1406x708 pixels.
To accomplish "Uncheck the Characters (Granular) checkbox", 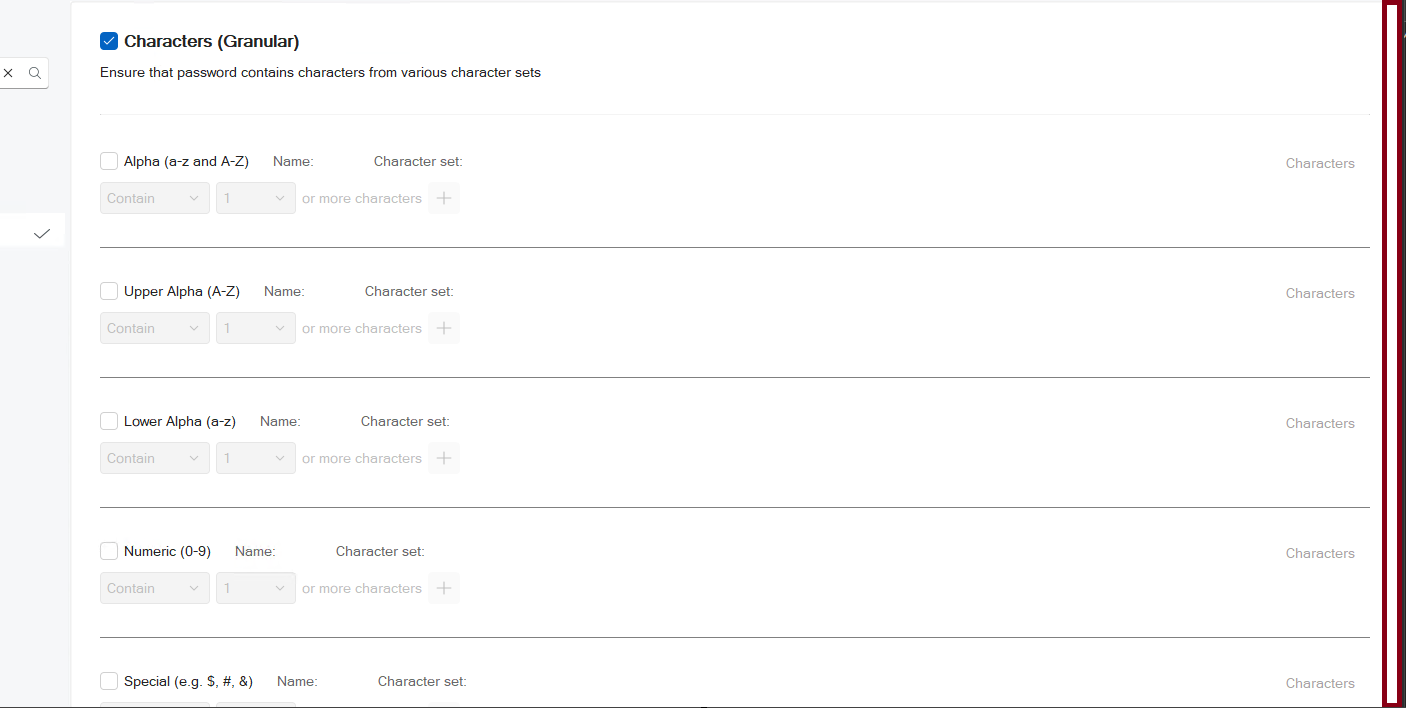I will [x=109, y=41].
